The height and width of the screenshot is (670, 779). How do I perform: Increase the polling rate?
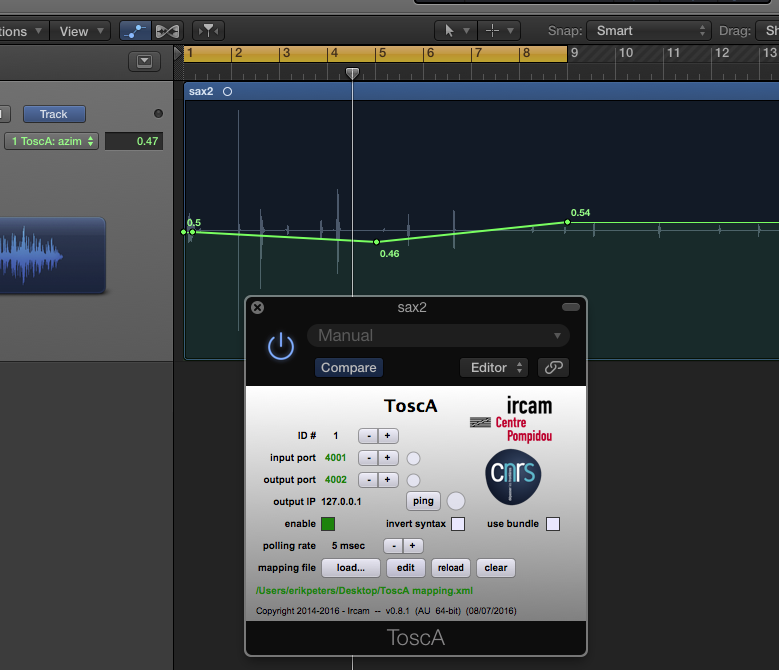tap(413, 546)
